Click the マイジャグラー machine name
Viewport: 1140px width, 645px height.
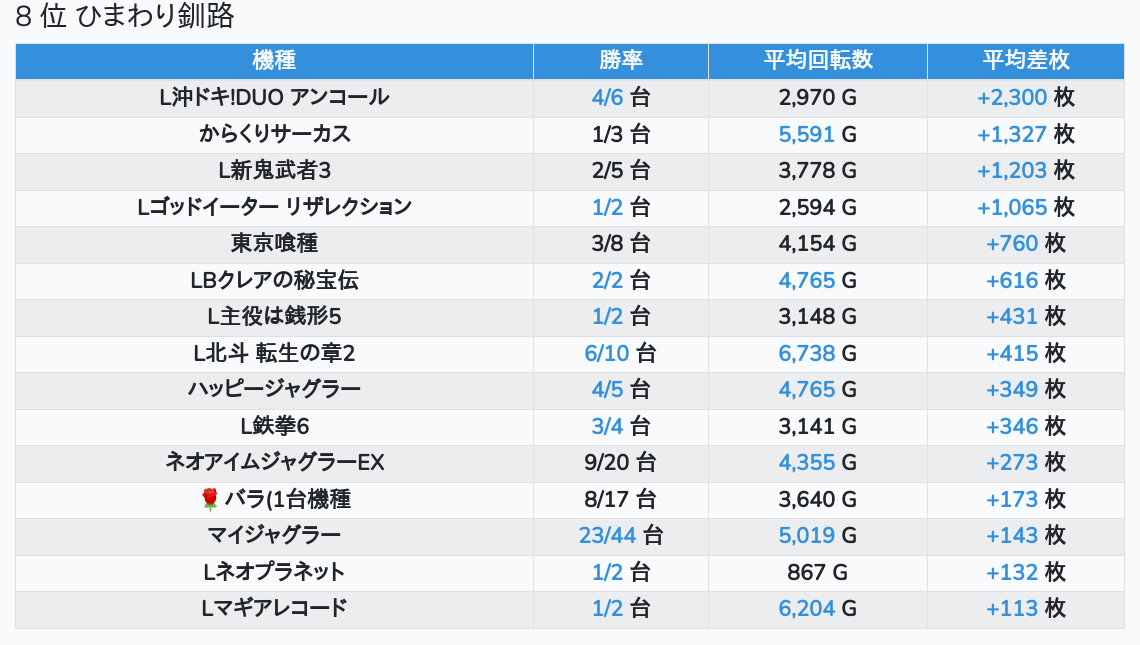tap(274, 535)
